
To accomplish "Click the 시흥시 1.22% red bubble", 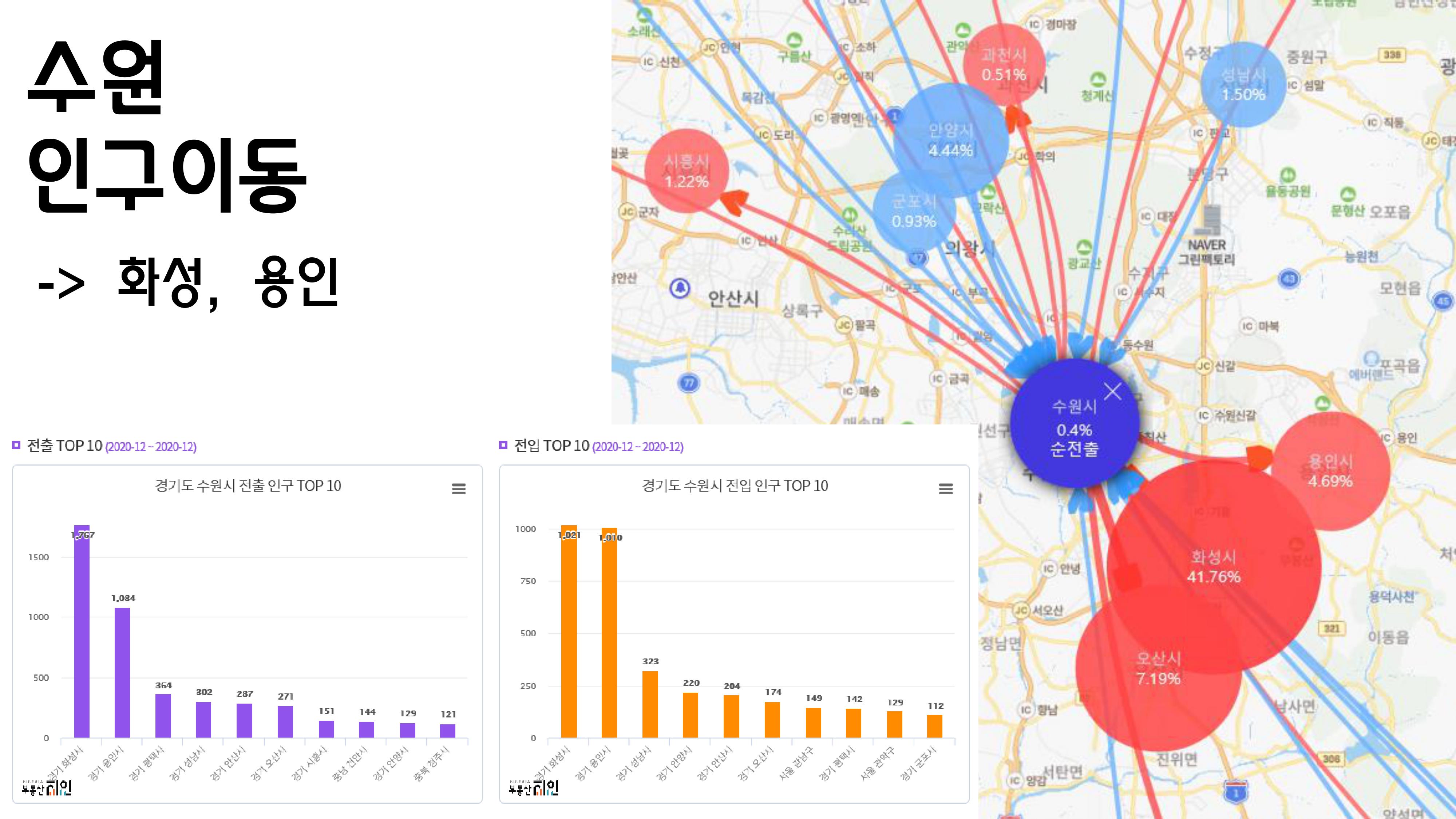I will 686,171.
